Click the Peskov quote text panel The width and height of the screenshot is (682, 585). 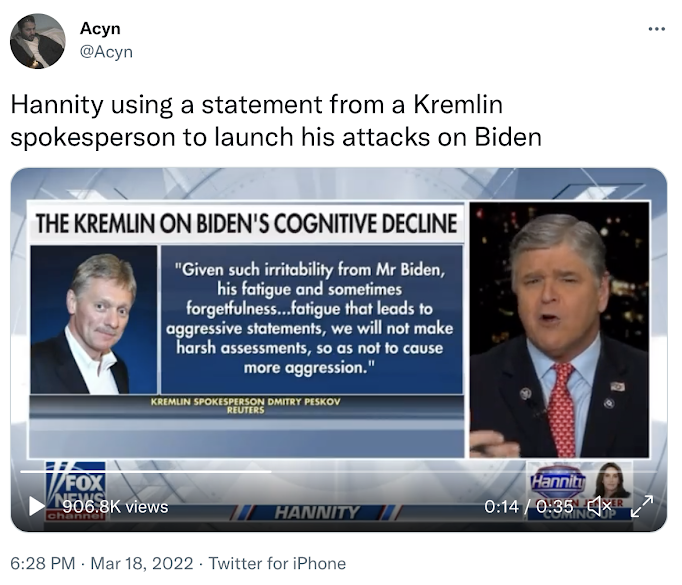pos(312,320)
